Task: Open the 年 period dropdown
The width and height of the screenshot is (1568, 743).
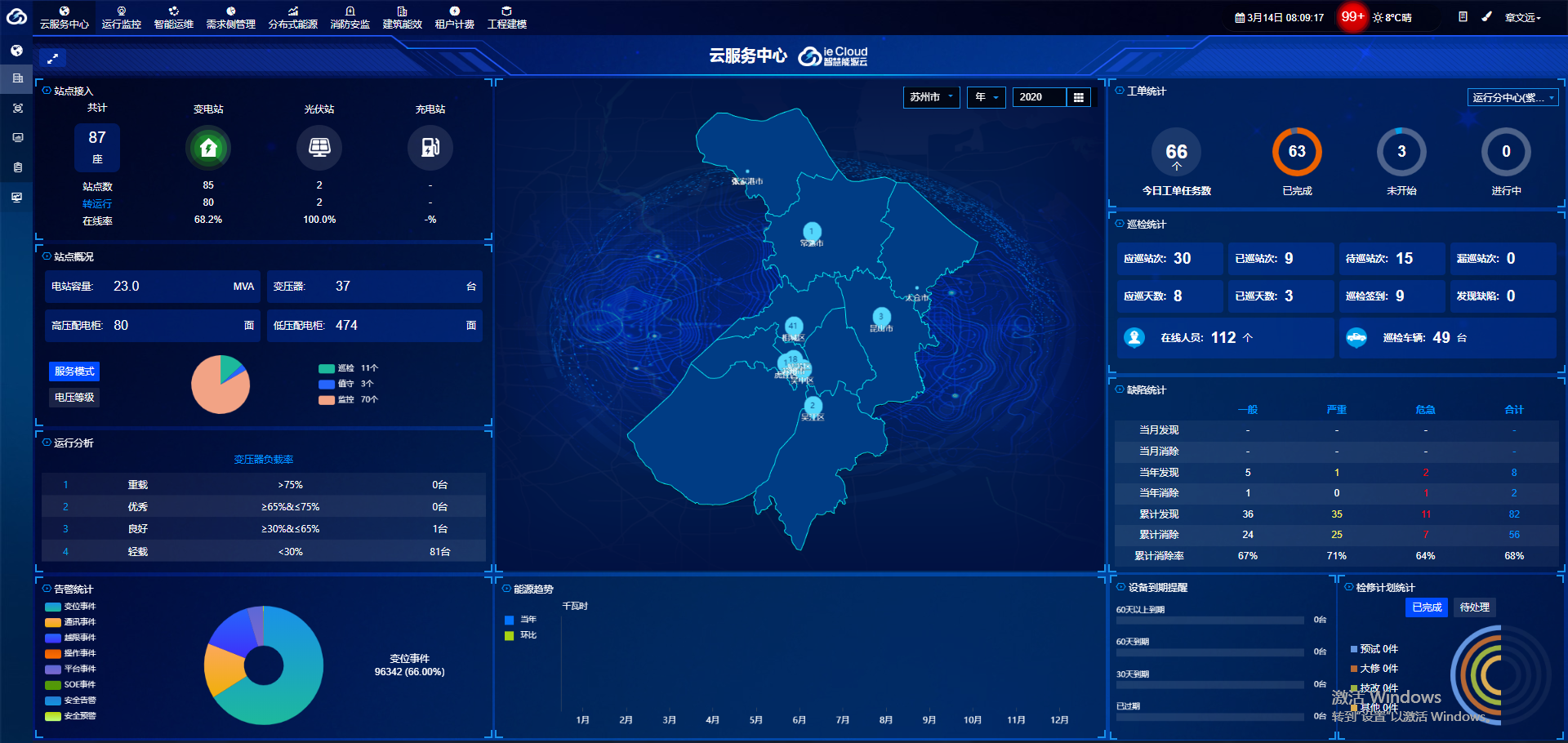Action: 987,97
